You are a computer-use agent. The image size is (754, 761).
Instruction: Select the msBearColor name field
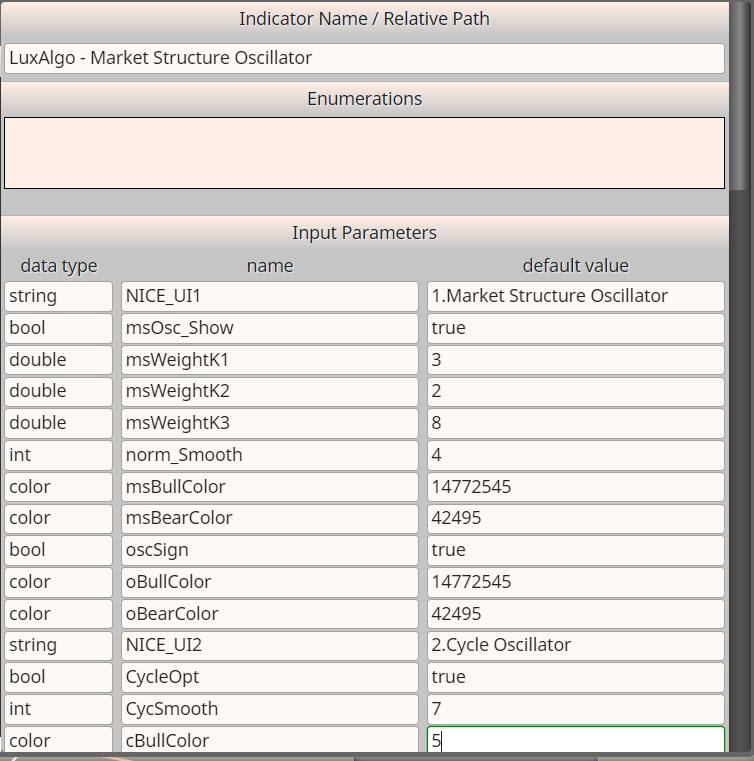point(270,518)
